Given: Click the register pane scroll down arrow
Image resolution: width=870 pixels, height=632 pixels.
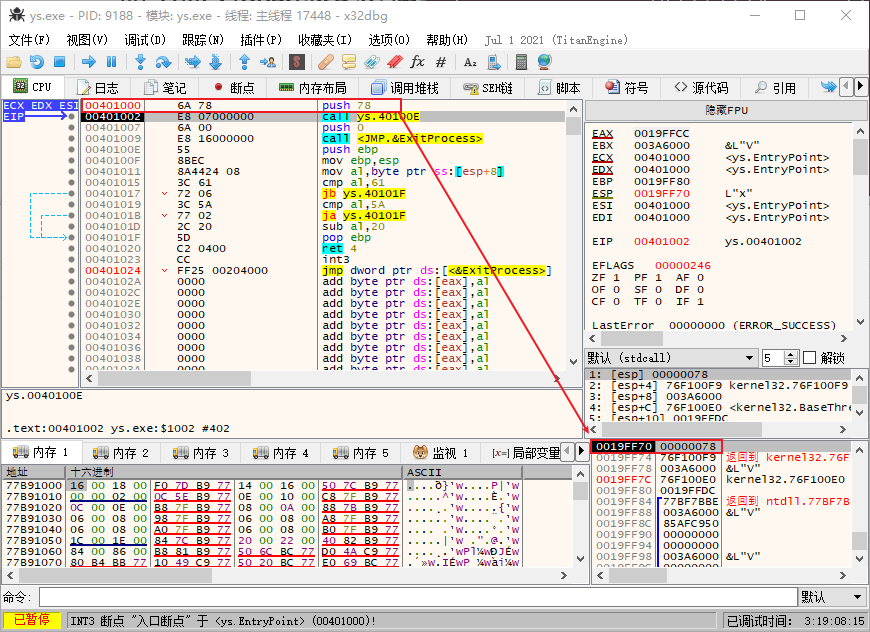Looking at the screenshot, I should 860,322.
